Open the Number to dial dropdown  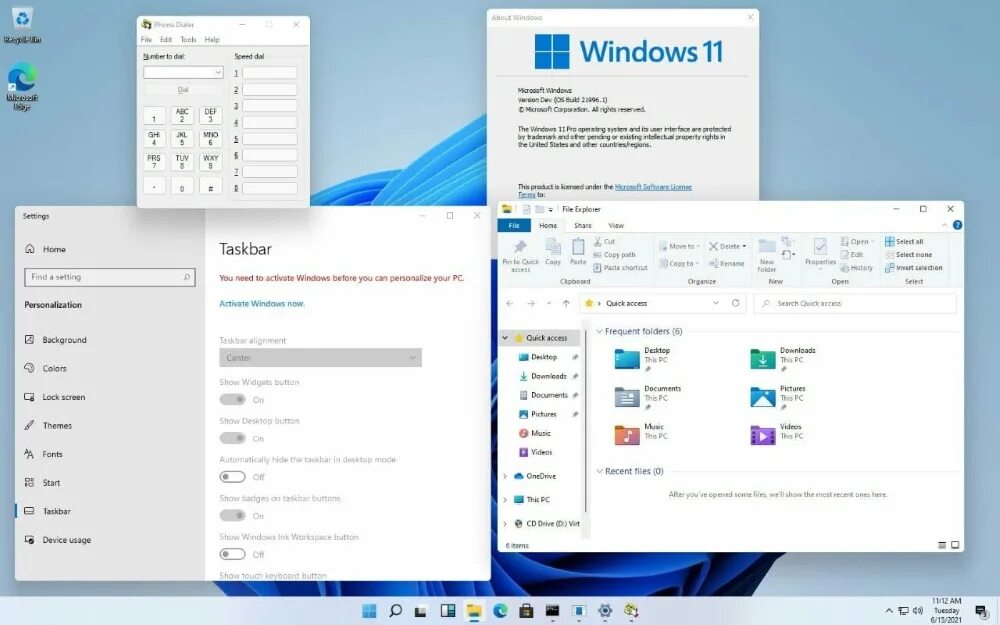pos(217,73)
